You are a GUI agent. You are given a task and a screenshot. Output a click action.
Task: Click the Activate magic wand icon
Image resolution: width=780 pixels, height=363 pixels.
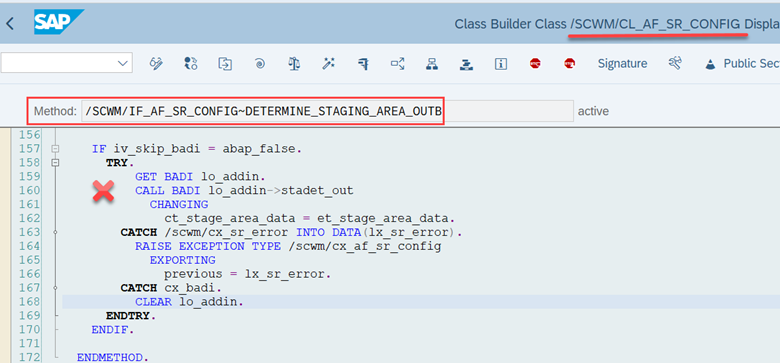pyautogui.click(x=328, y=63)
